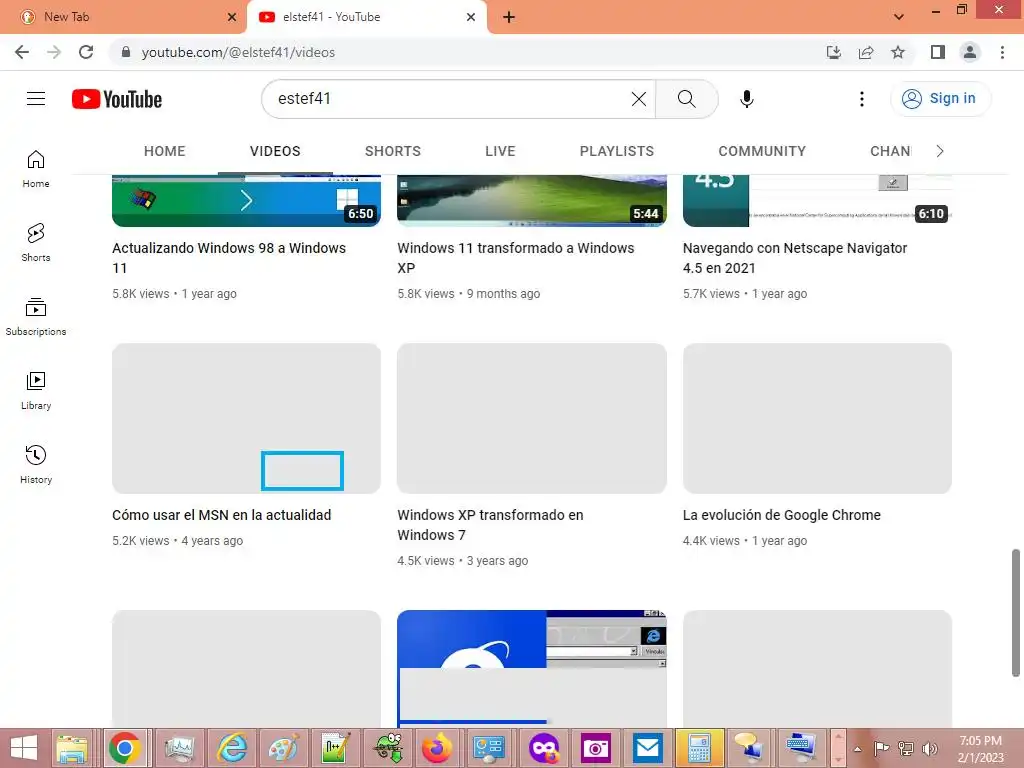Viewport: 1024px width, 768px height.
Task: Go back with the browser back arrow
Action: [x=22, y=52]
